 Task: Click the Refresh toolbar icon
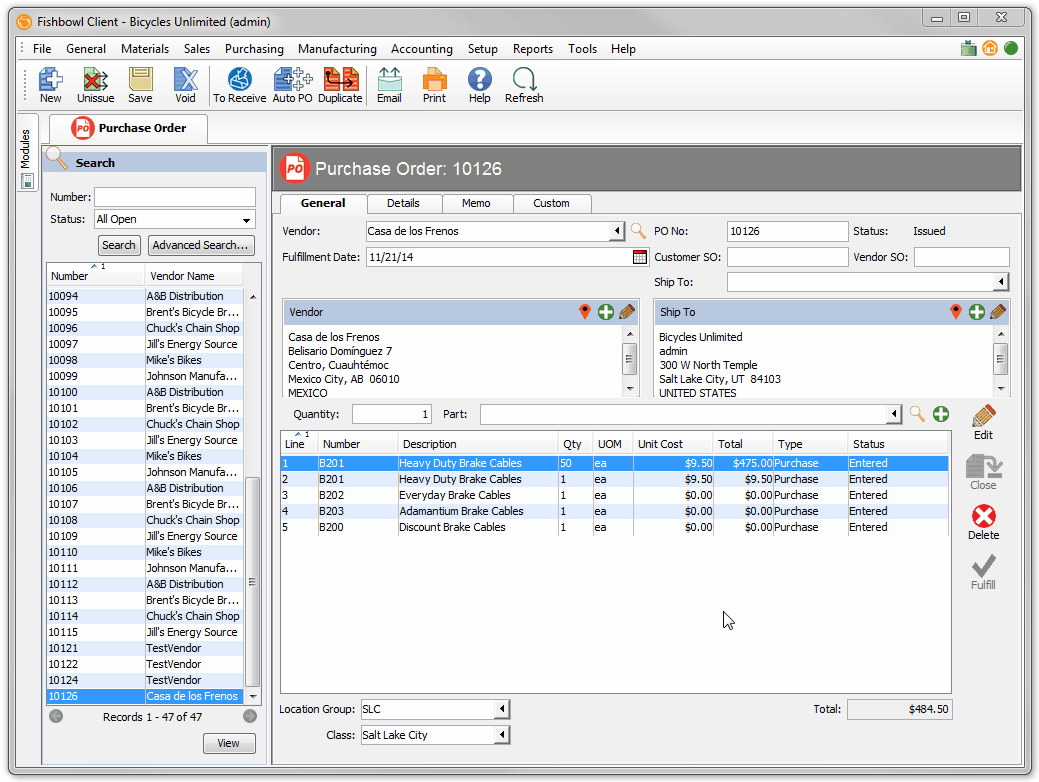[524, 85]
